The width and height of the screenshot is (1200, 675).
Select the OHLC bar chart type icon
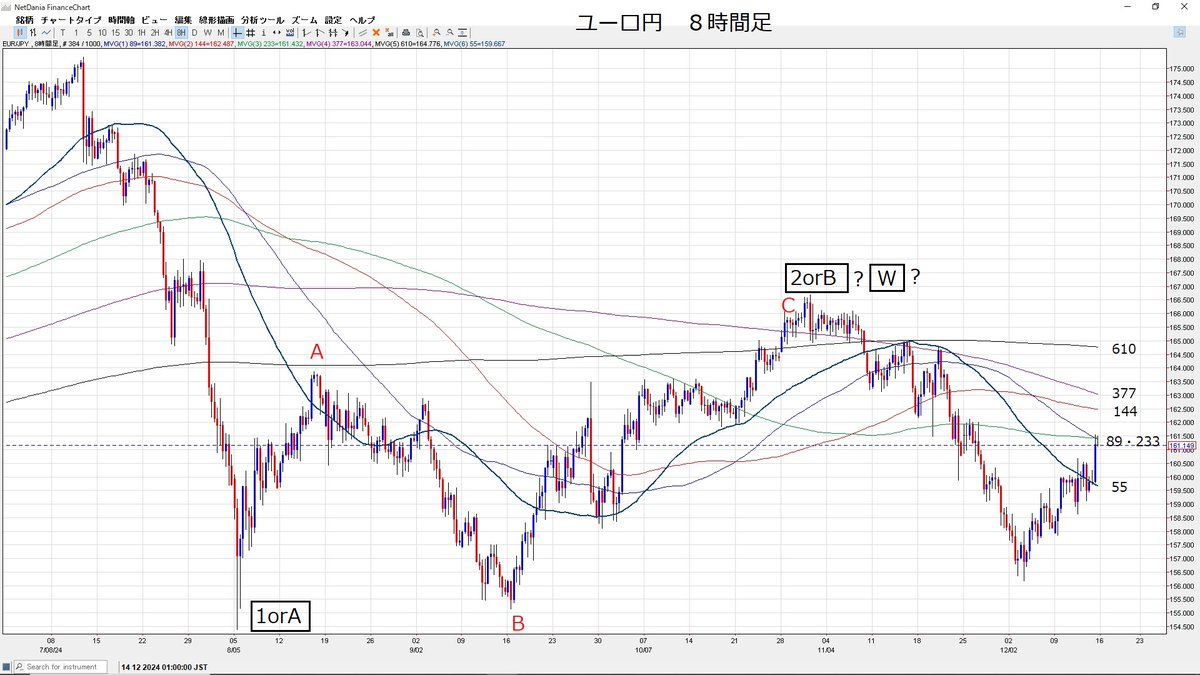pos(33,33)
